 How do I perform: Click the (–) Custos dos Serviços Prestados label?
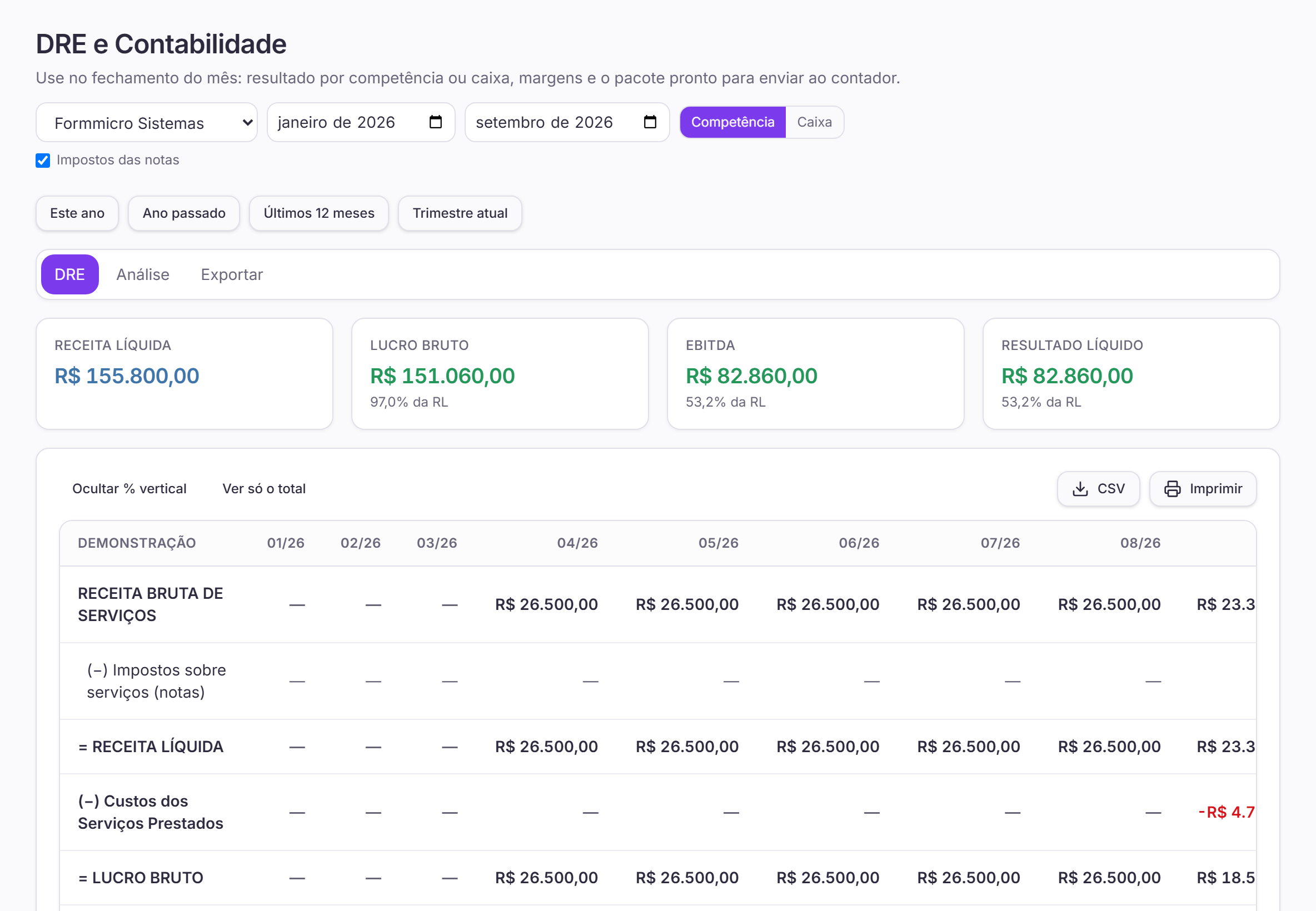click(151, 812)
